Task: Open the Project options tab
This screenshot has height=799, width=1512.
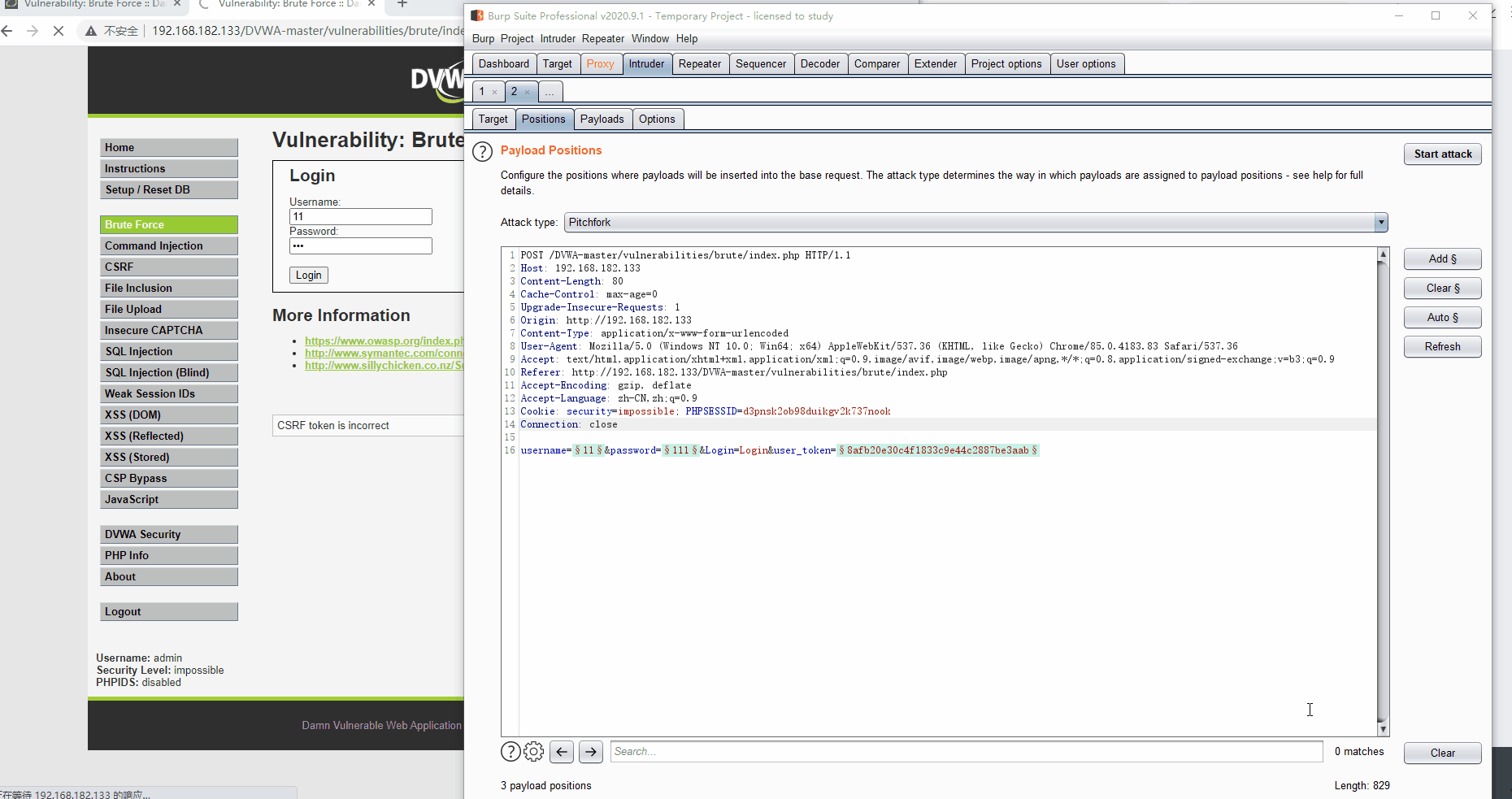Action: pyautogui.click(x=1006, y=64)
